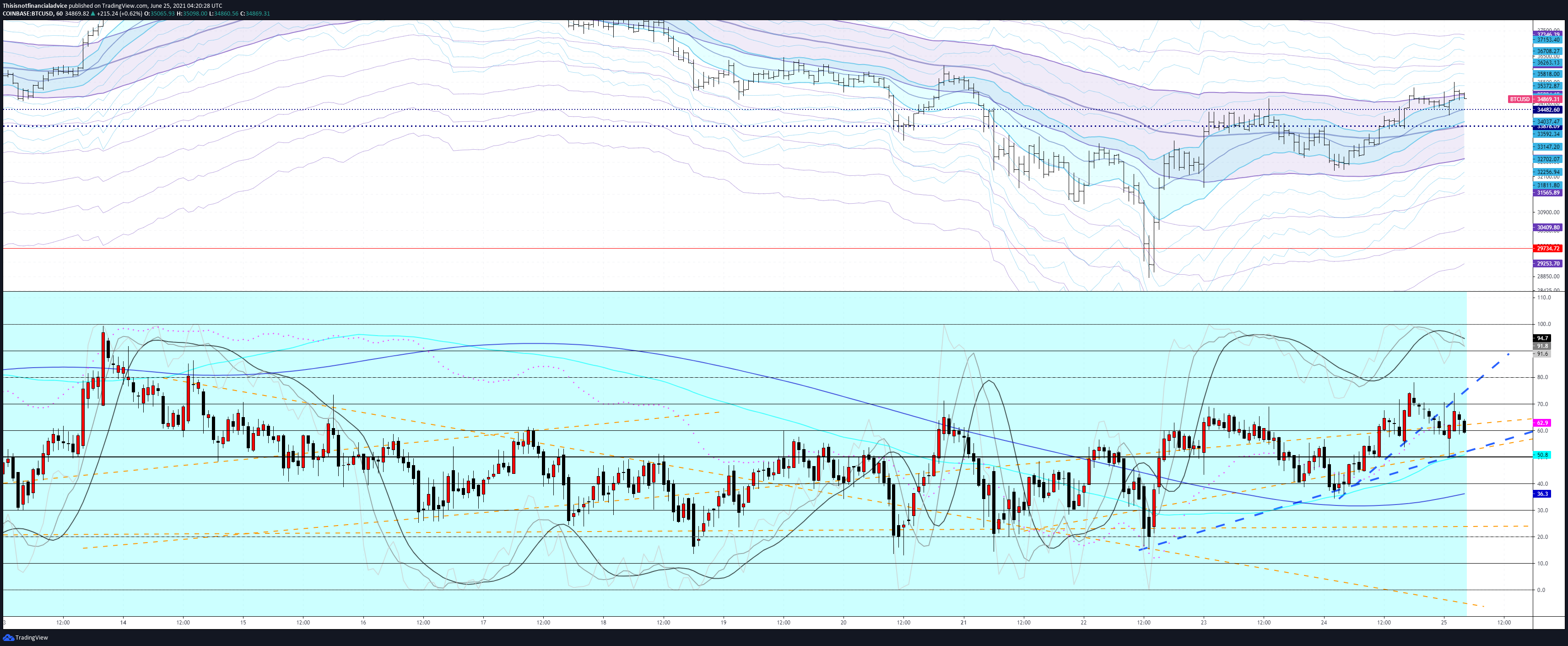Click the date 20 on time axis
The image size is (1568, 646).
(x=843, y=623)
